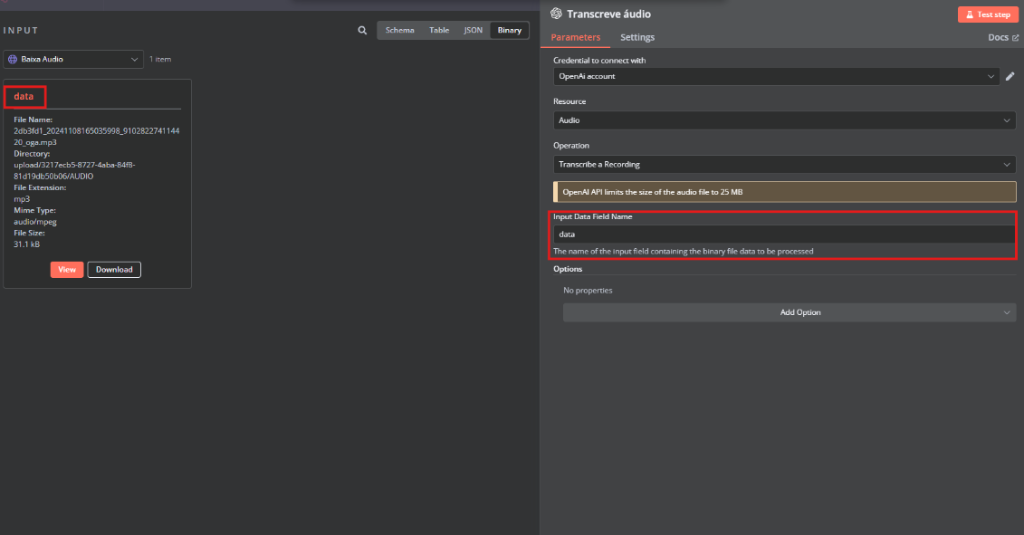Click the data binary key heading

tap(24, 97)
